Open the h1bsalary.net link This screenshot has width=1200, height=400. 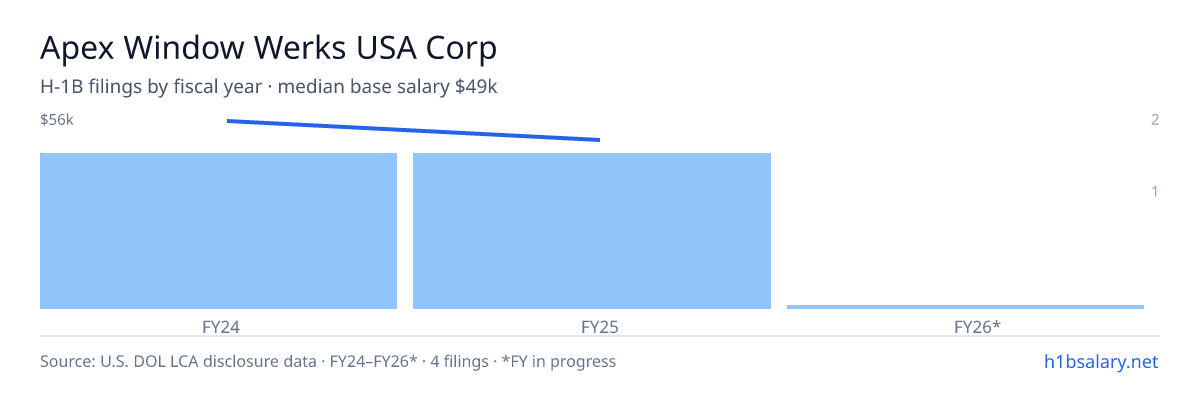pos(1100,361)
